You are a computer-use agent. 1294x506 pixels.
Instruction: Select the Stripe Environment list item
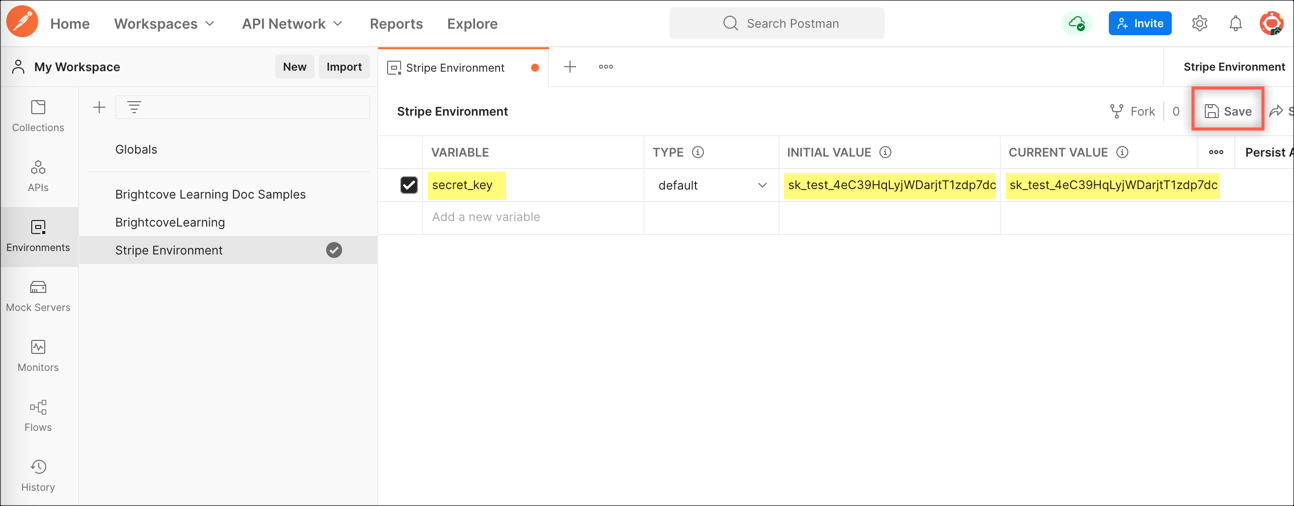[227, 250]
